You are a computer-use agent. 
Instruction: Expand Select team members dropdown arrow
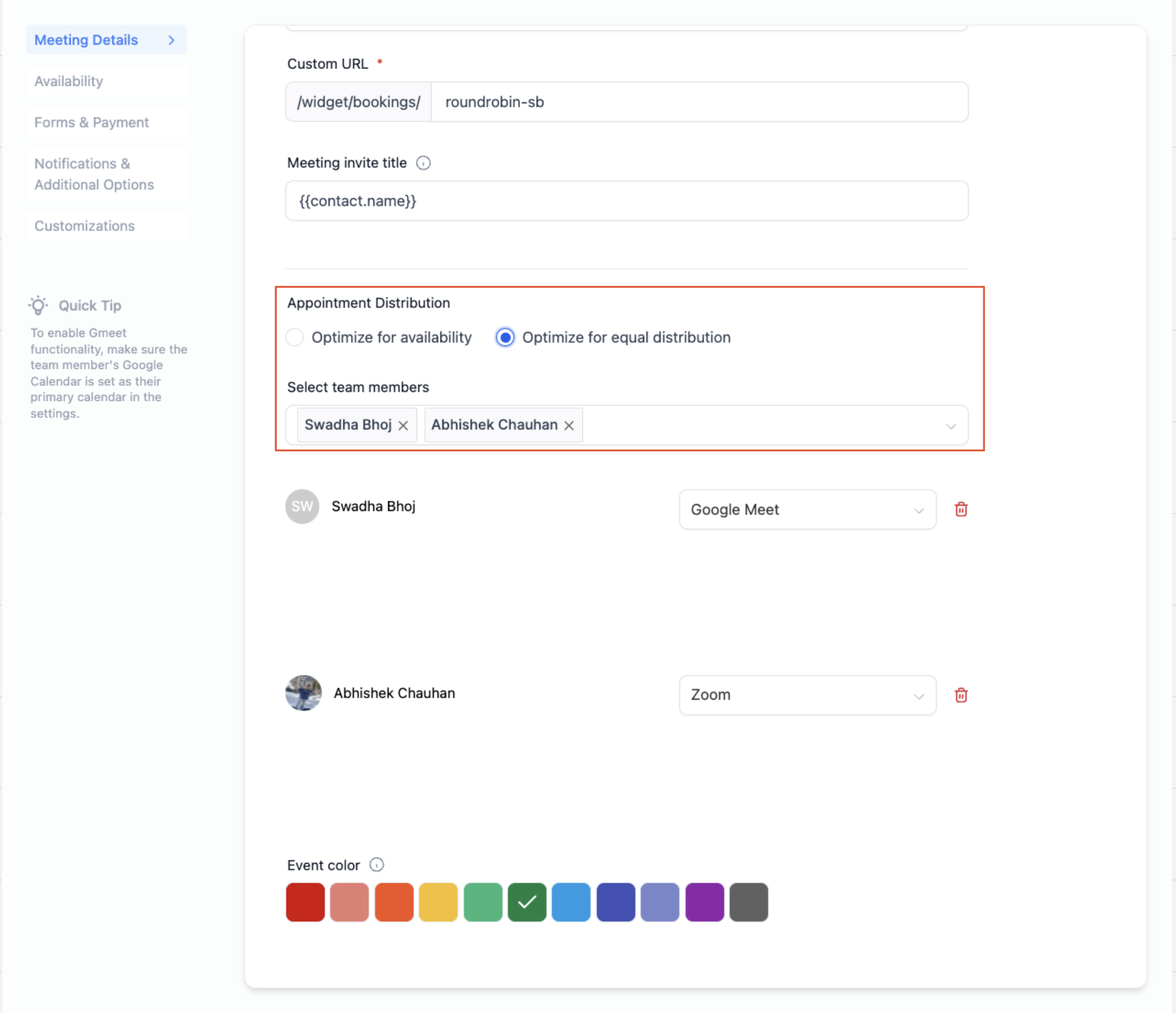(x=951, y=426)
